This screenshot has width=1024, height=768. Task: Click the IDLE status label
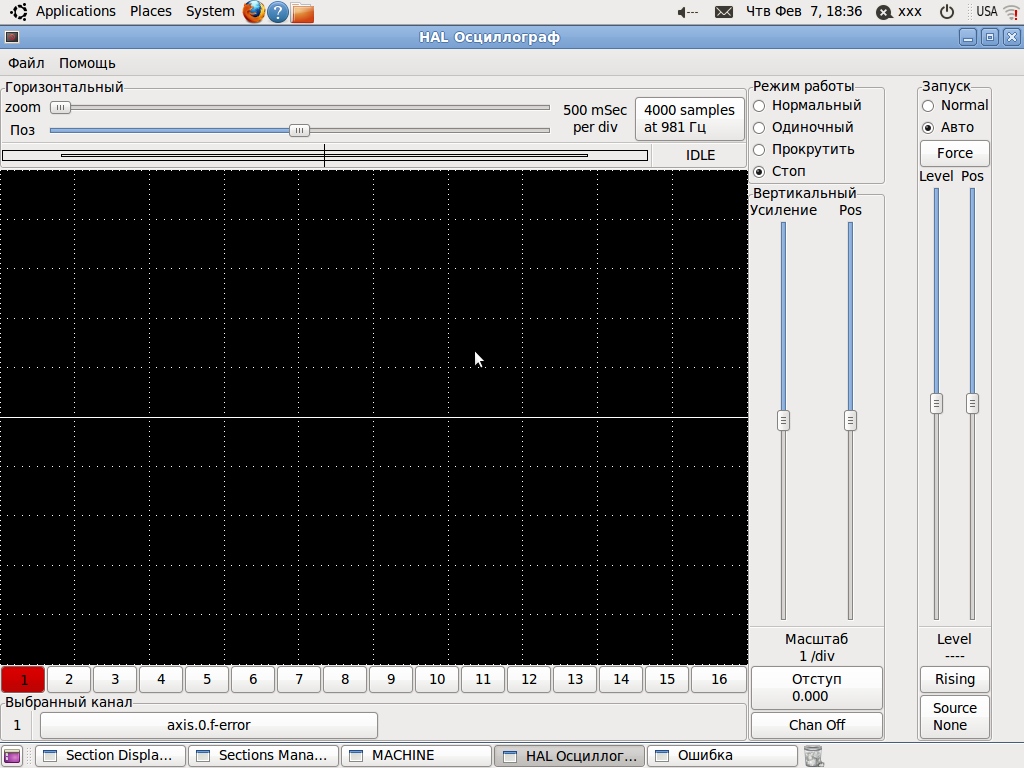click(x=700, y=155)
